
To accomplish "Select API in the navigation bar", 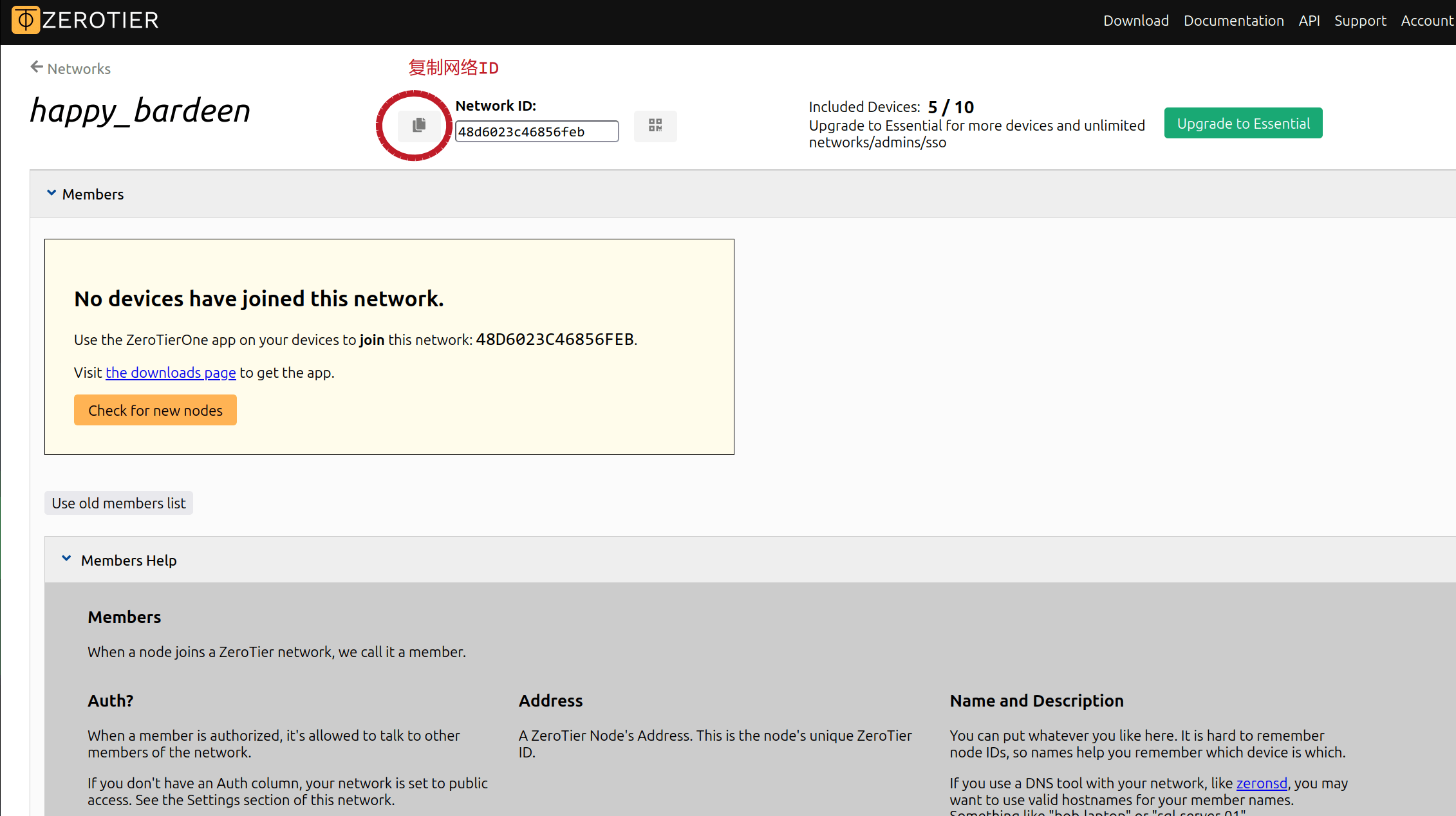I will 1310,20.
